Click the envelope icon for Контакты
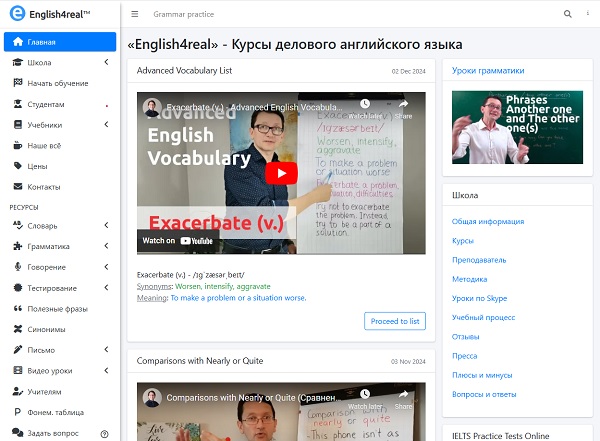 pos(18,186)
